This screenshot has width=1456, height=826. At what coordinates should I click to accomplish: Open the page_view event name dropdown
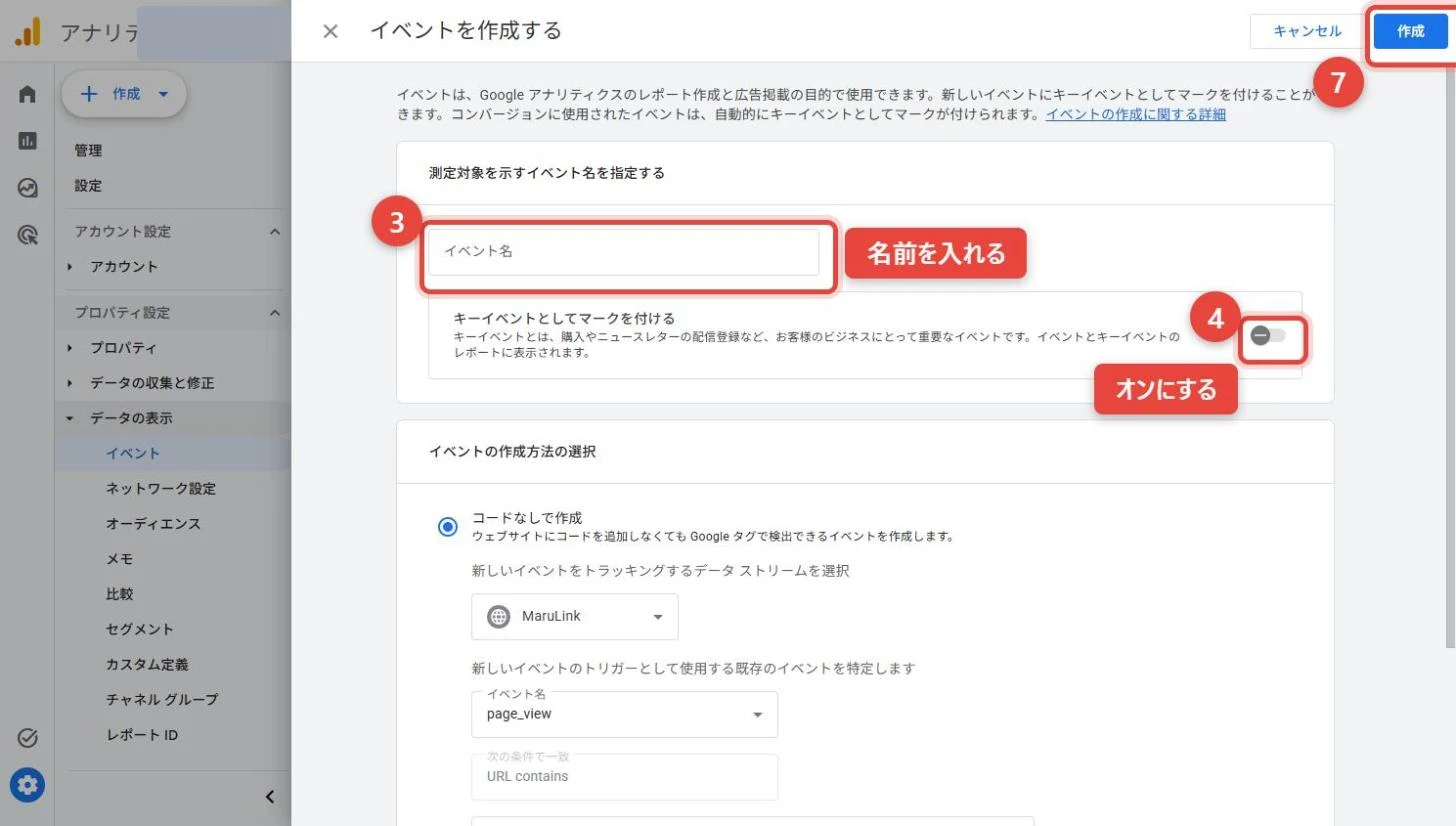(624, 714)
